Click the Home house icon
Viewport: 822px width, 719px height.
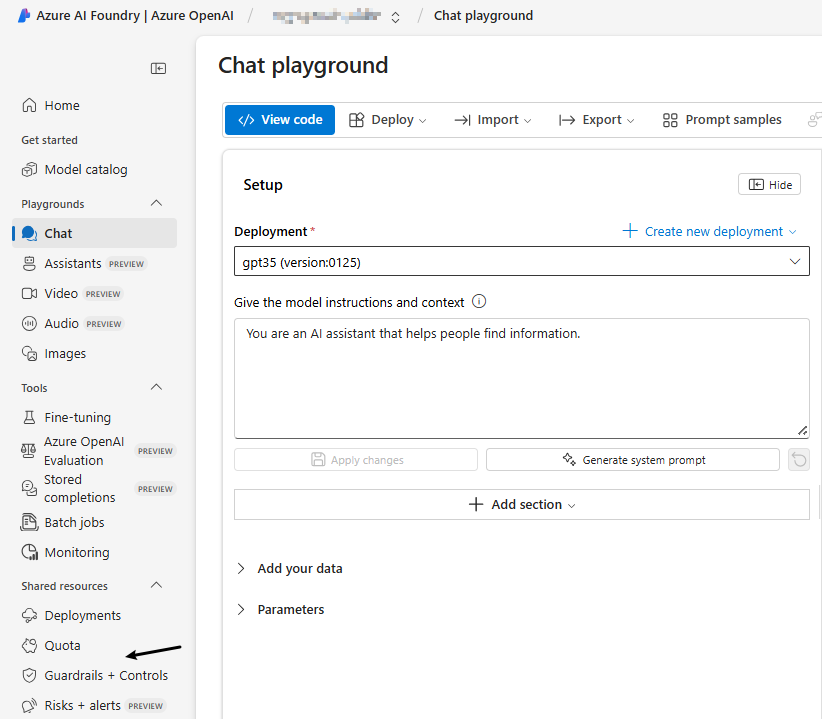click(29, 105)
